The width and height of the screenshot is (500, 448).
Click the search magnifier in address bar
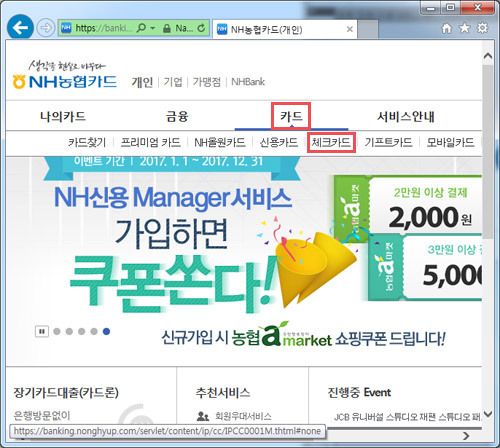(x=141, y=28)
